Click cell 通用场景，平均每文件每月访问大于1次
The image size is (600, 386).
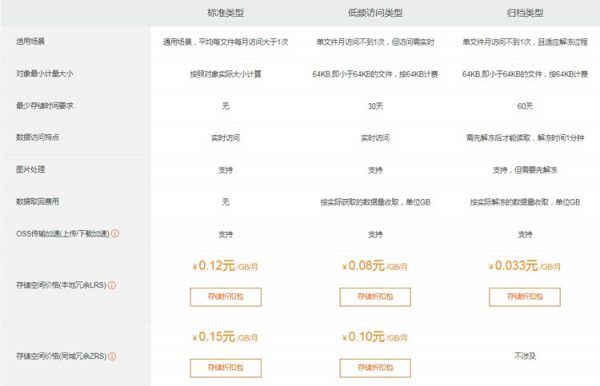pyautogui.click(x=226, y=42)
